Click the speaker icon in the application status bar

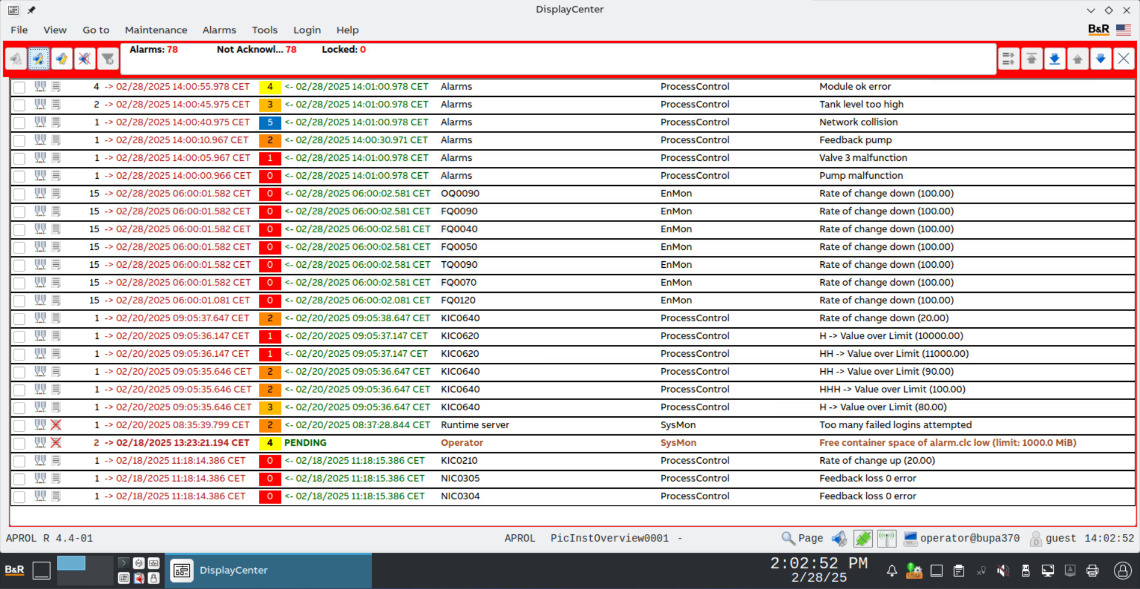(x=839, y=539)
